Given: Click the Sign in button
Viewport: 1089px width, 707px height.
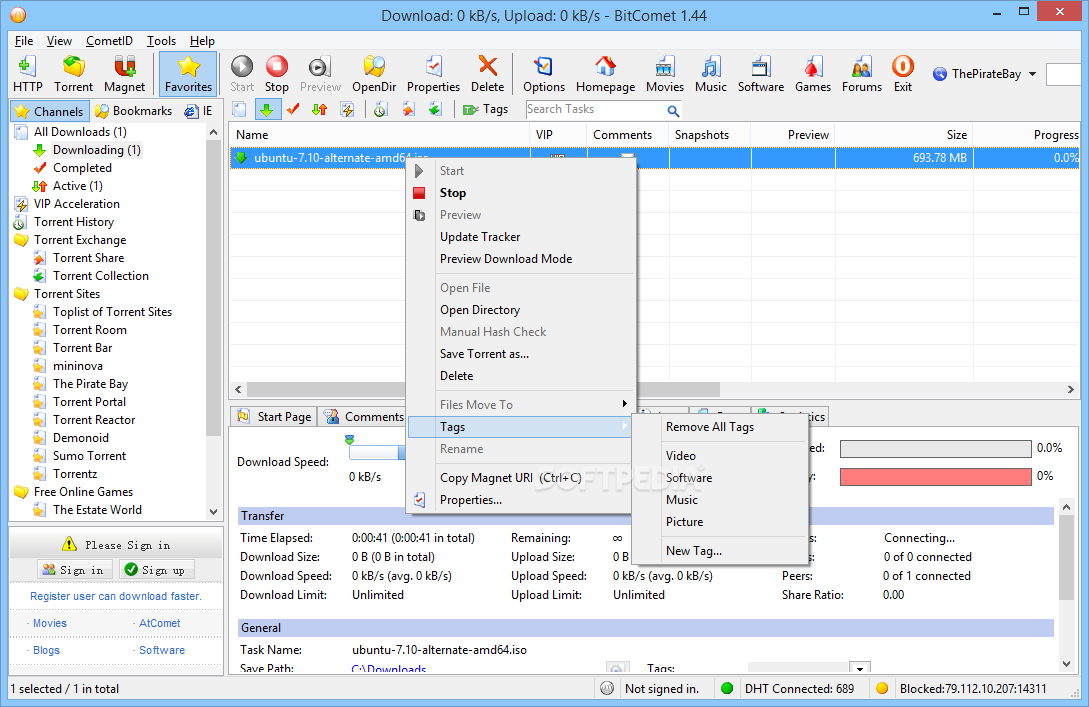Looking at the screenshot, I should coord(73,570).
